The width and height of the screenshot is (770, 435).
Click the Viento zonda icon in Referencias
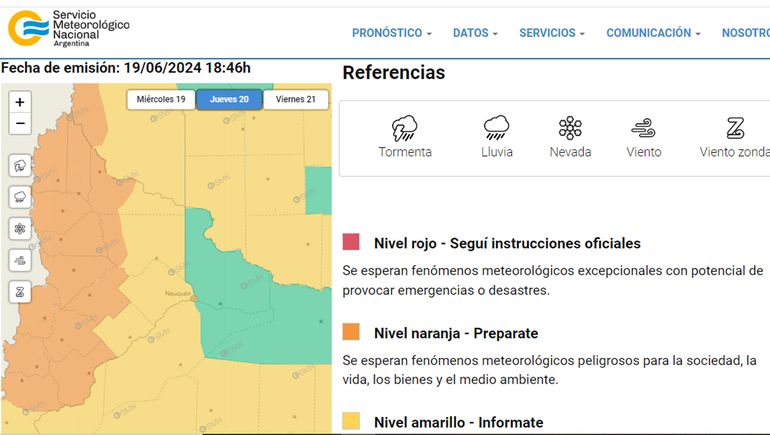point(735,128)
